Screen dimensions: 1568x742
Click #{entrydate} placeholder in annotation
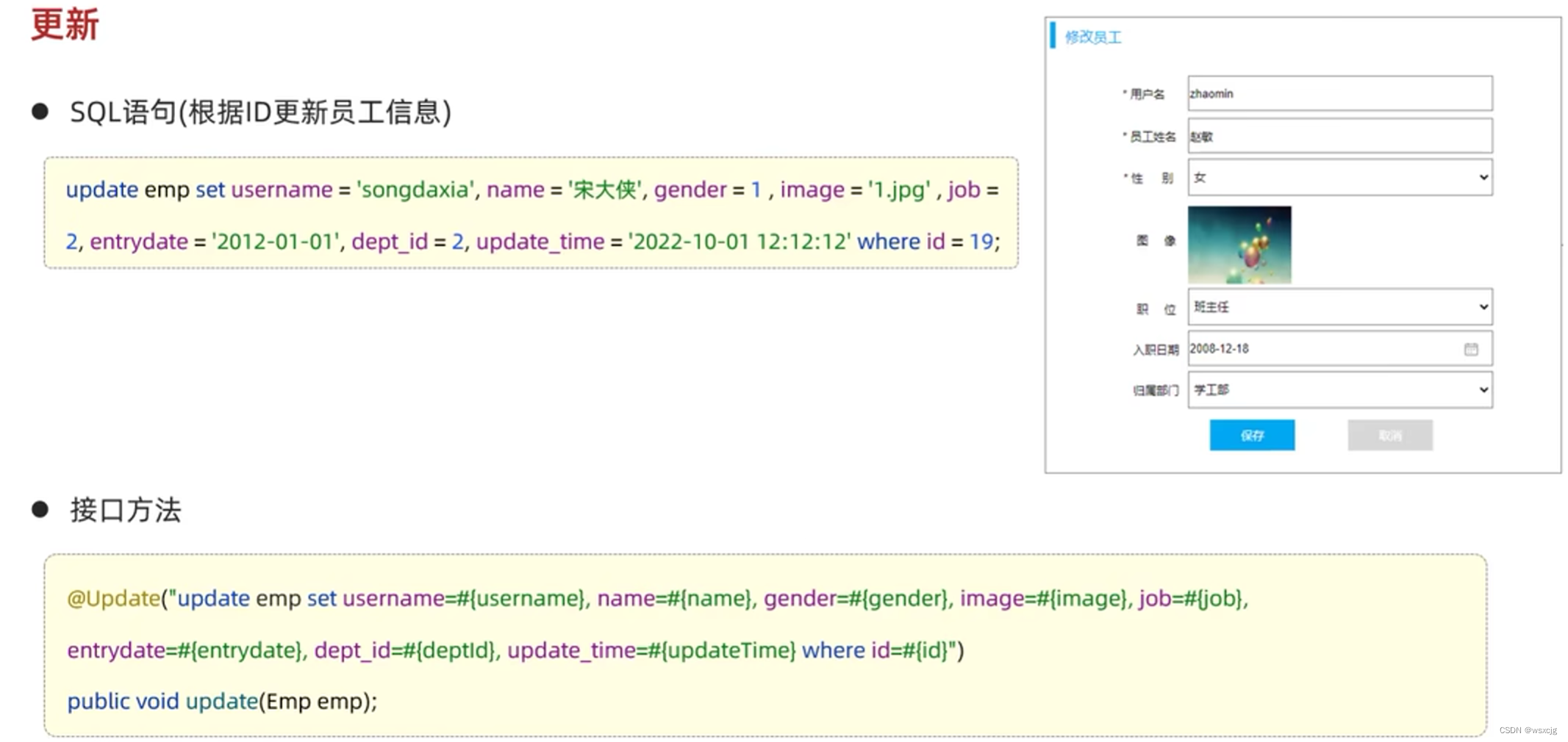tap(240, 650)
